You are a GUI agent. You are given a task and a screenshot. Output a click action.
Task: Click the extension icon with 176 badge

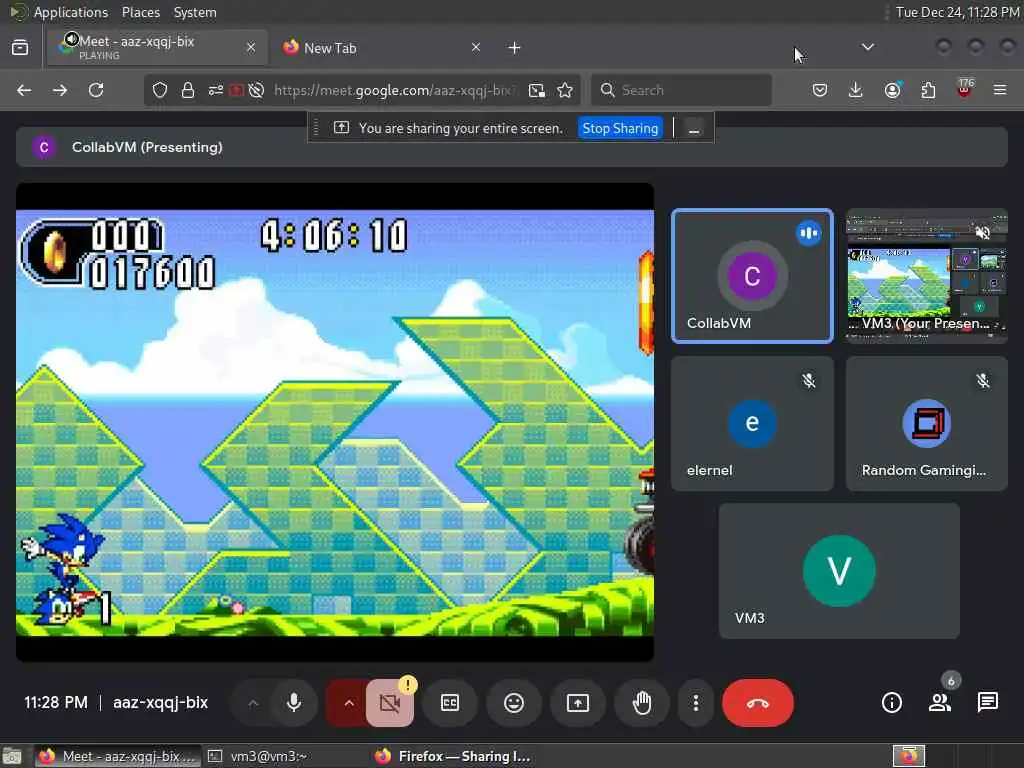964,90
